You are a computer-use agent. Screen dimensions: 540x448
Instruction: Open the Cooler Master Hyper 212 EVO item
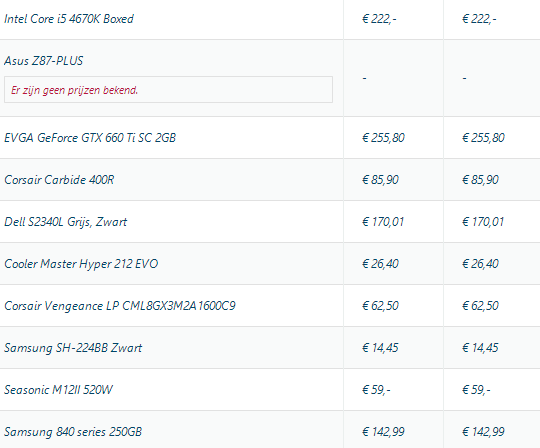click(81, 264)
